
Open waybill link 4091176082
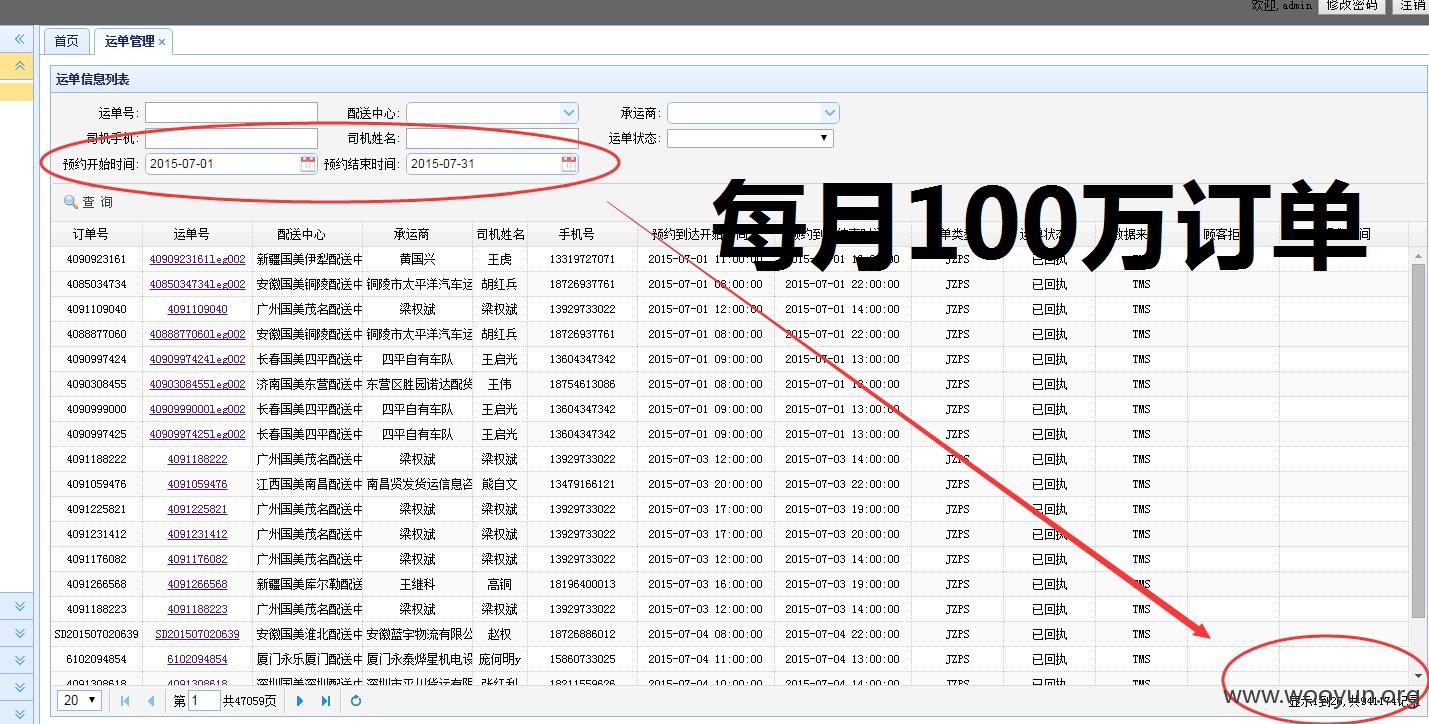(x=197, y=559)
